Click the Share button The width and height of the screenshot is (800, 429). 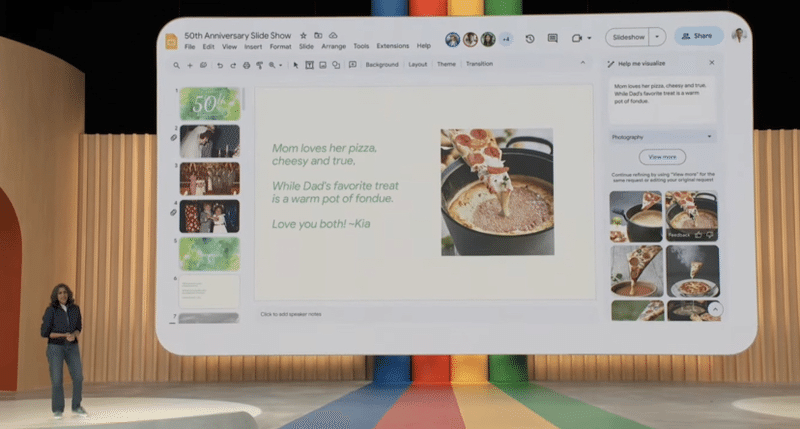click(698, 36)
